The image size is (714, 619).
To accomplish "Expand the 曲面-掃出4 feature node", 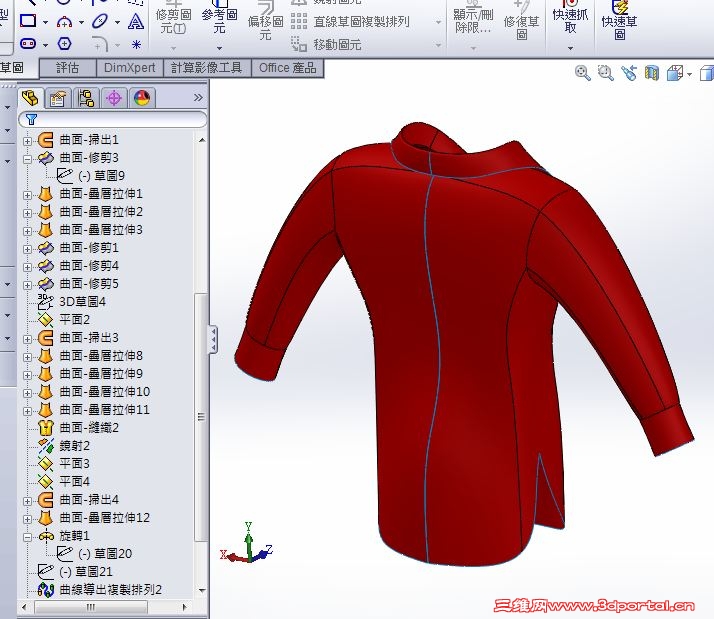I will pyautogui.click(x=27, y=501).
